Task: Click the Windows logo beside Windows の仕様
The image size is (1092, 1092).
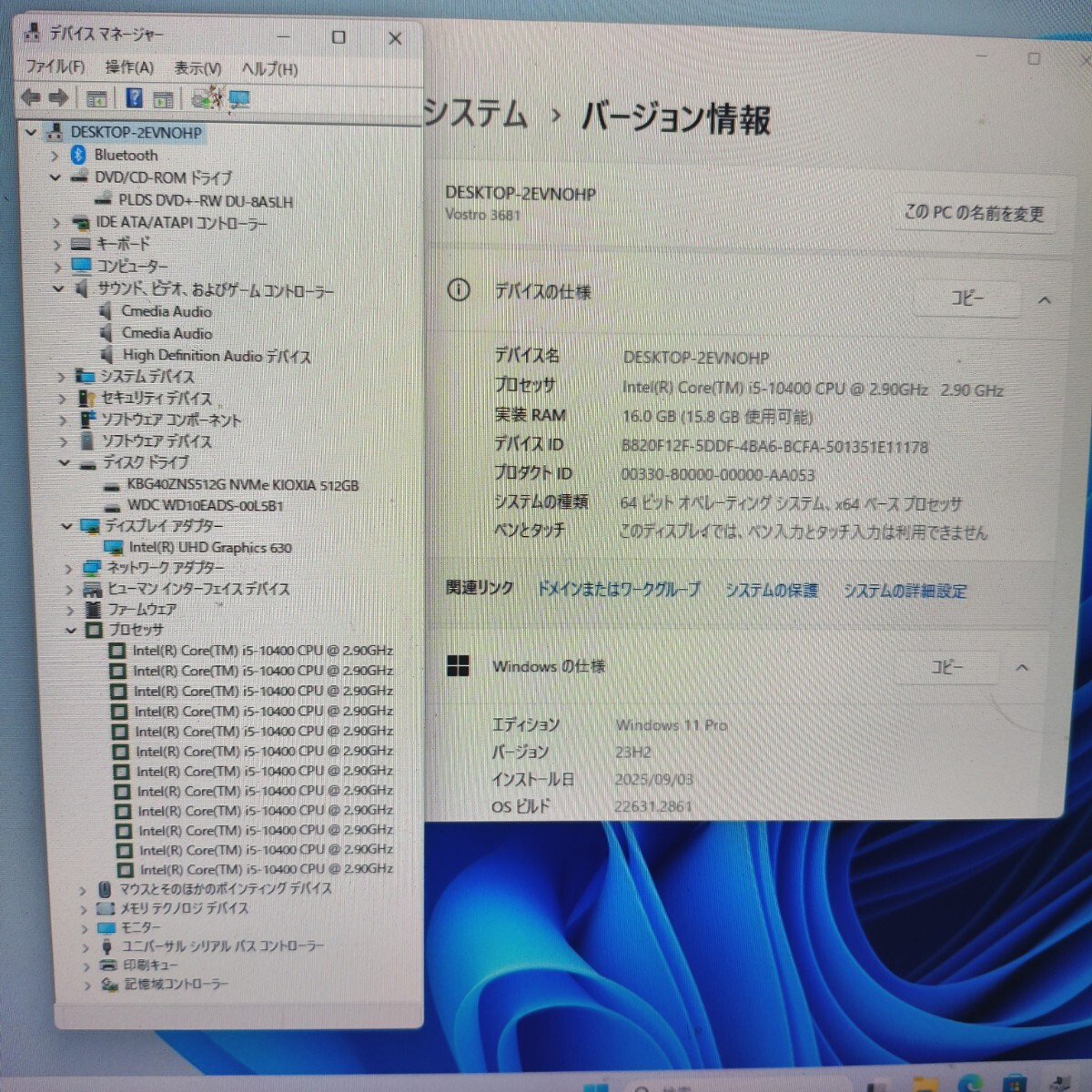Action: [458, 666]
